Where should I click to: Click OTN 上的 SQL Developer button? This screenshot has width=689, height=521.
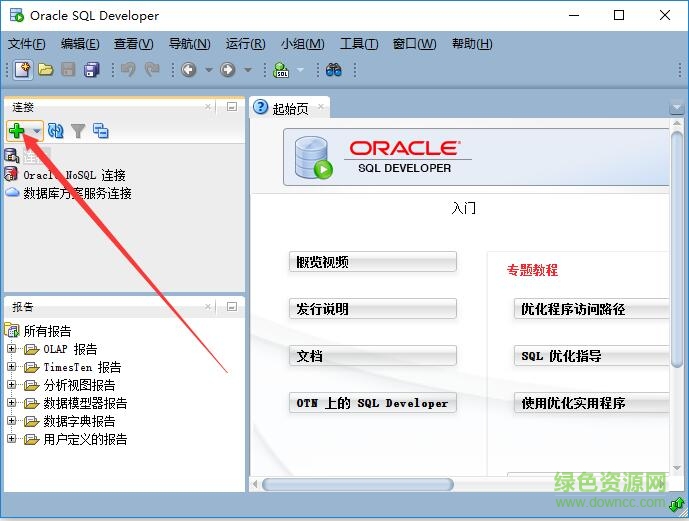tap(373, 402)
